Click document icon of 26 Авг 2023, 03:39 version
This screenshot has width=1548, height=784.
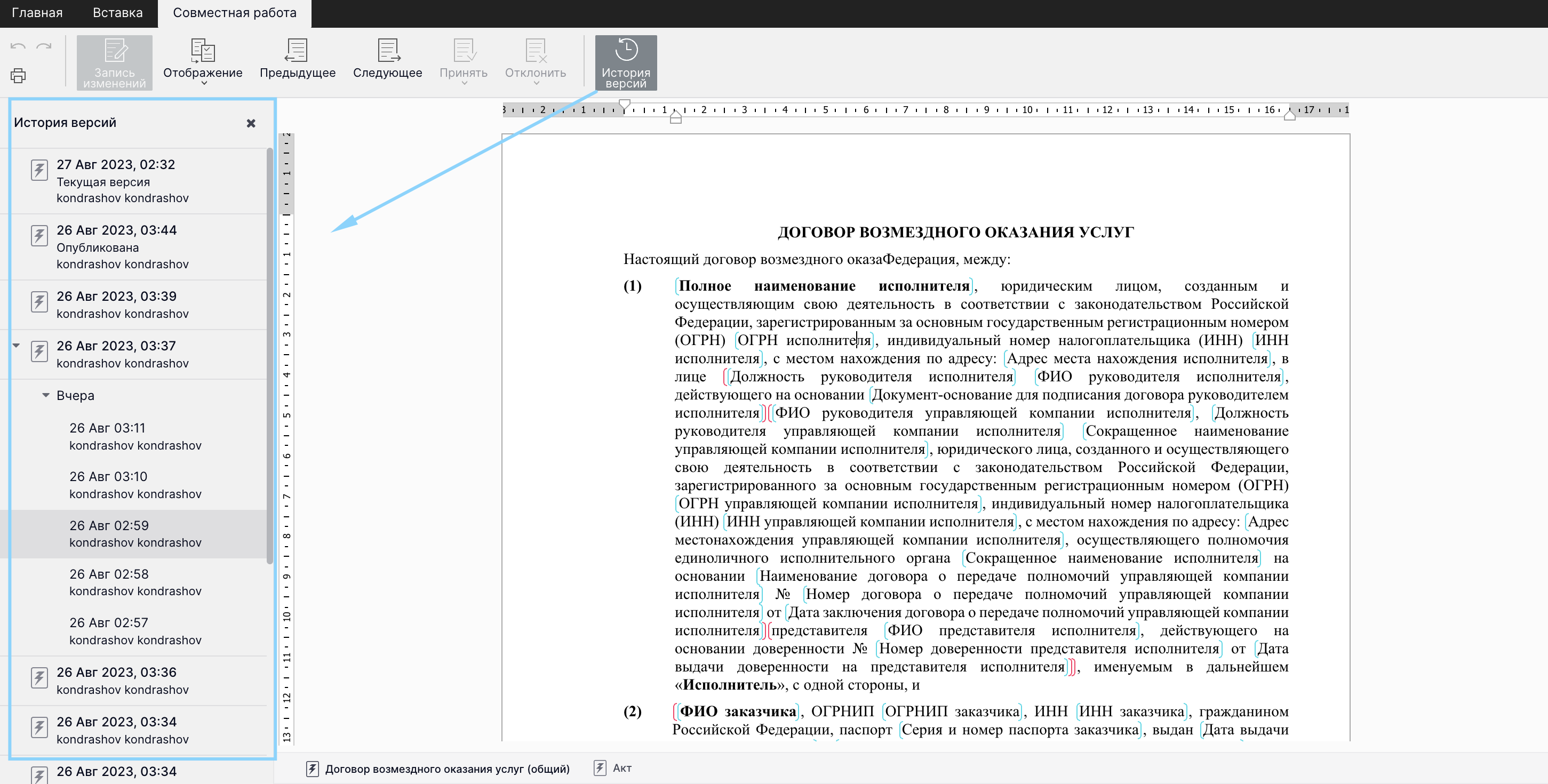click(39, 301)
